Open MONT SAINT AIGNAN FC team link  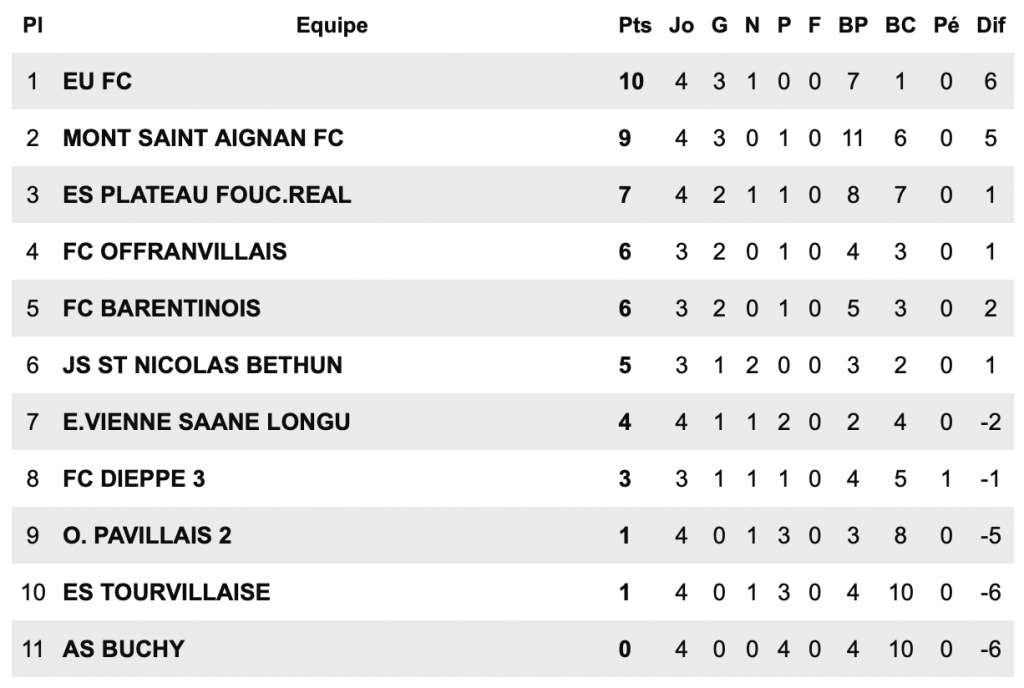pos(203,138)
